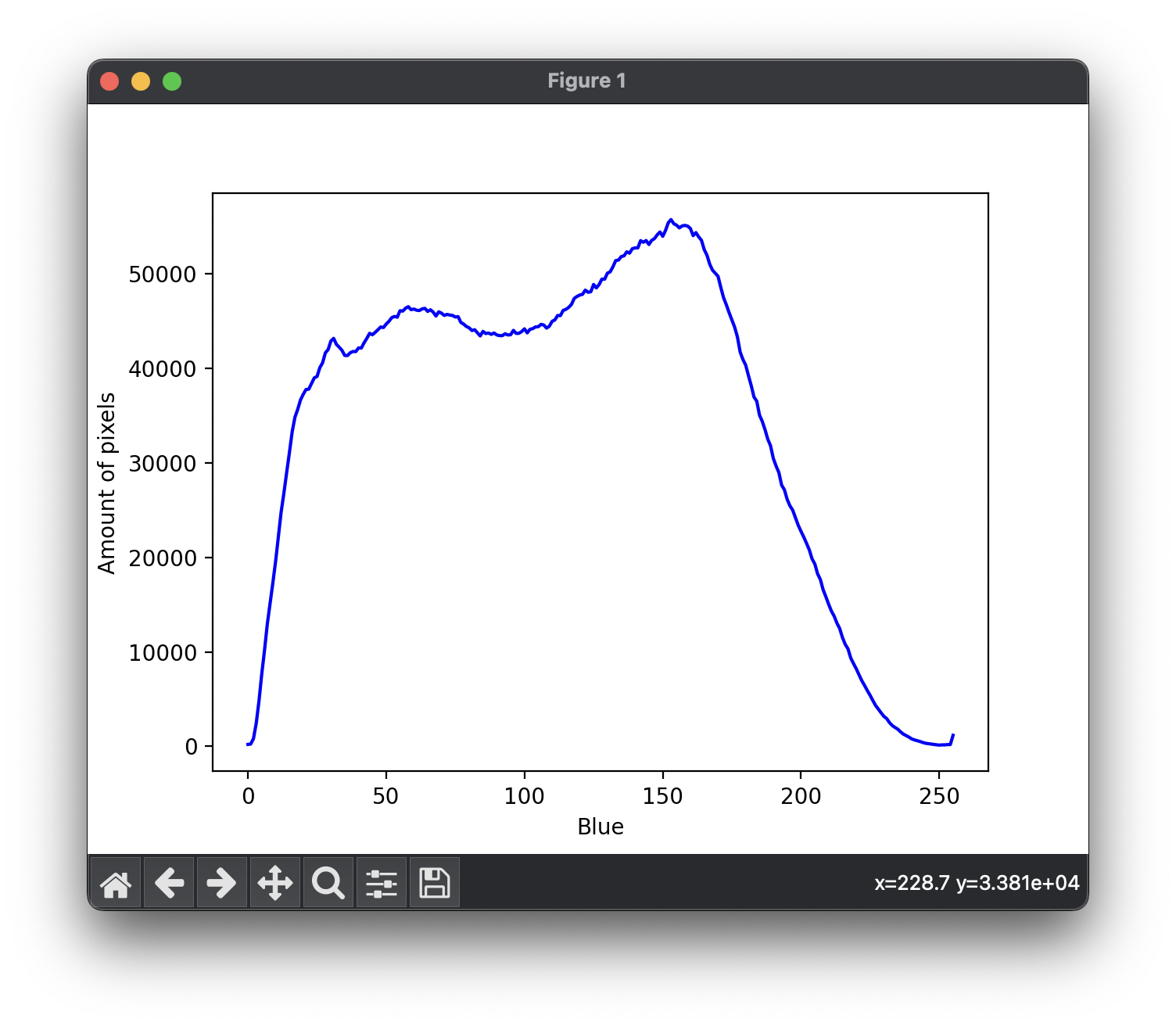Click the y-axis tick label '20000'
Screen dimensions: 1176x1026
[x=163, y=558]
